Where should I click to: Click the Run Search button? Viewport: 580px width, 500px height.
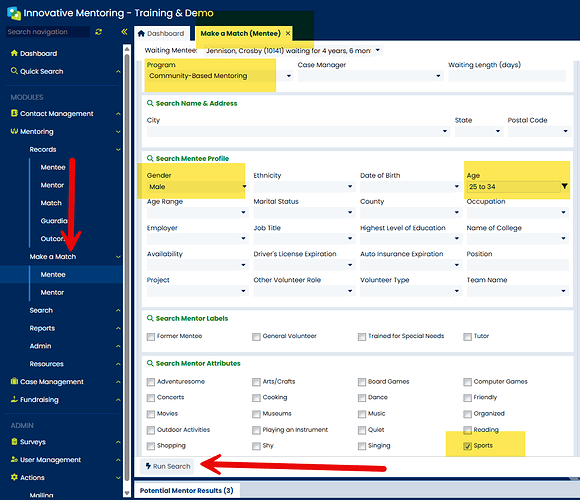pyautogui.click(x=168, y=466)
